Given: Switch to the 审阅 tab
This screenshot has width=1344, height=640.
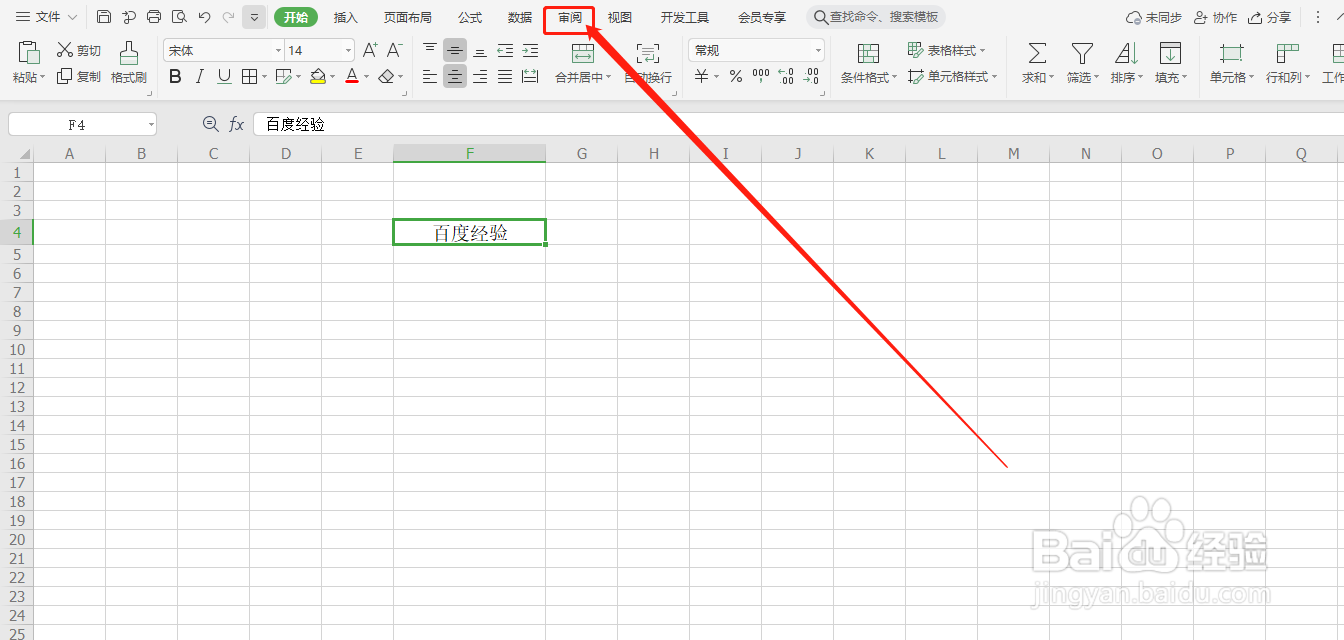Looking at the screenshot, I should (570, 18).
